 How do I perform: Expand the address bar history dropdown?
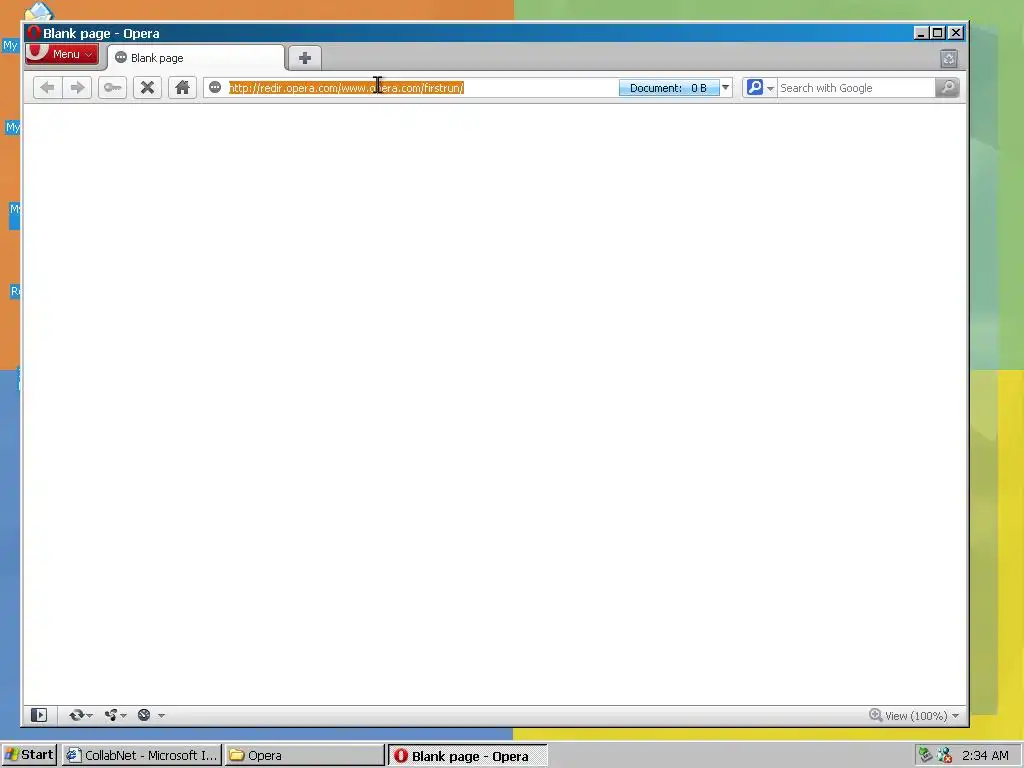(x=726, y=88)
